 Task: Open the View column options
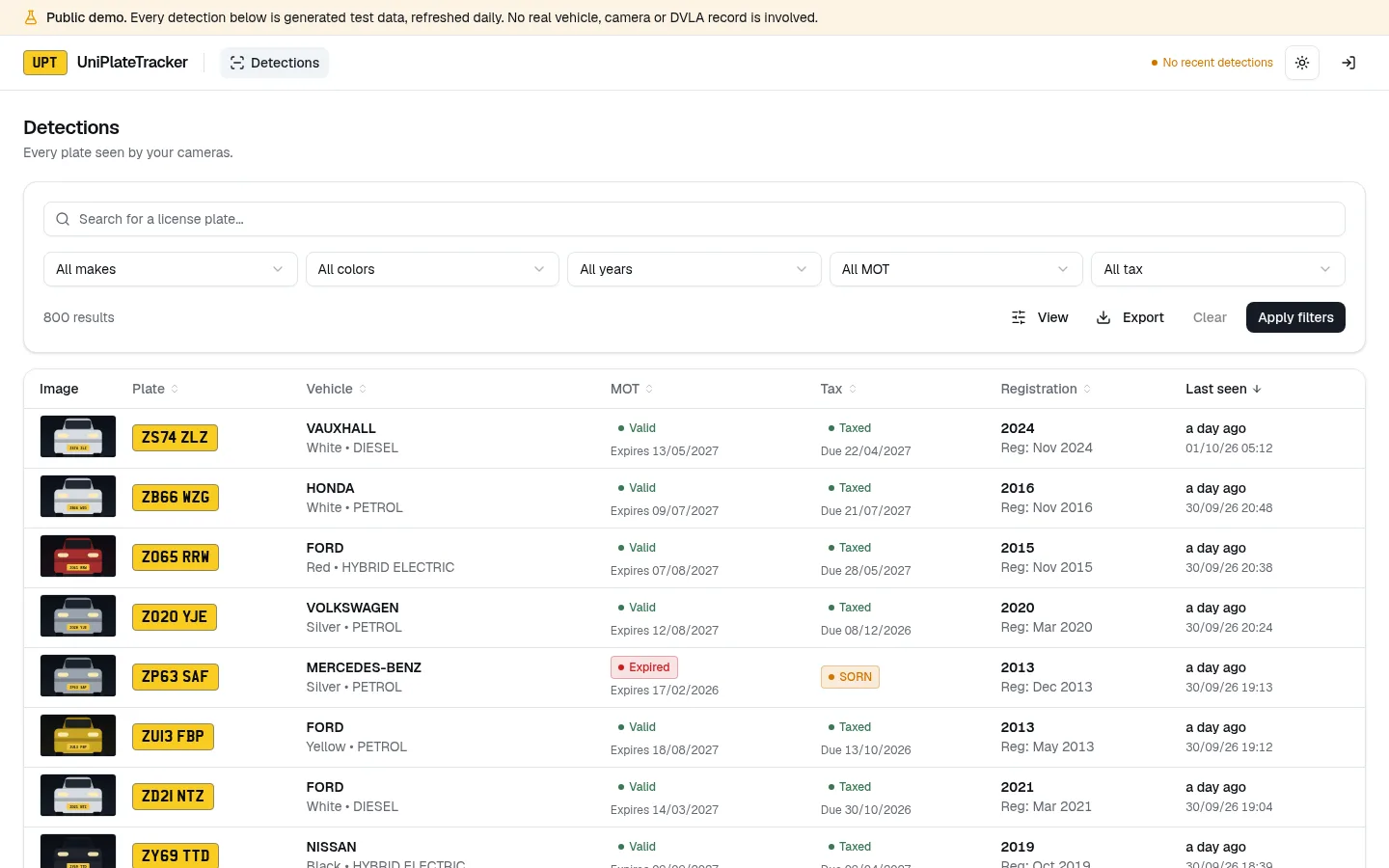pos(1040,317)
